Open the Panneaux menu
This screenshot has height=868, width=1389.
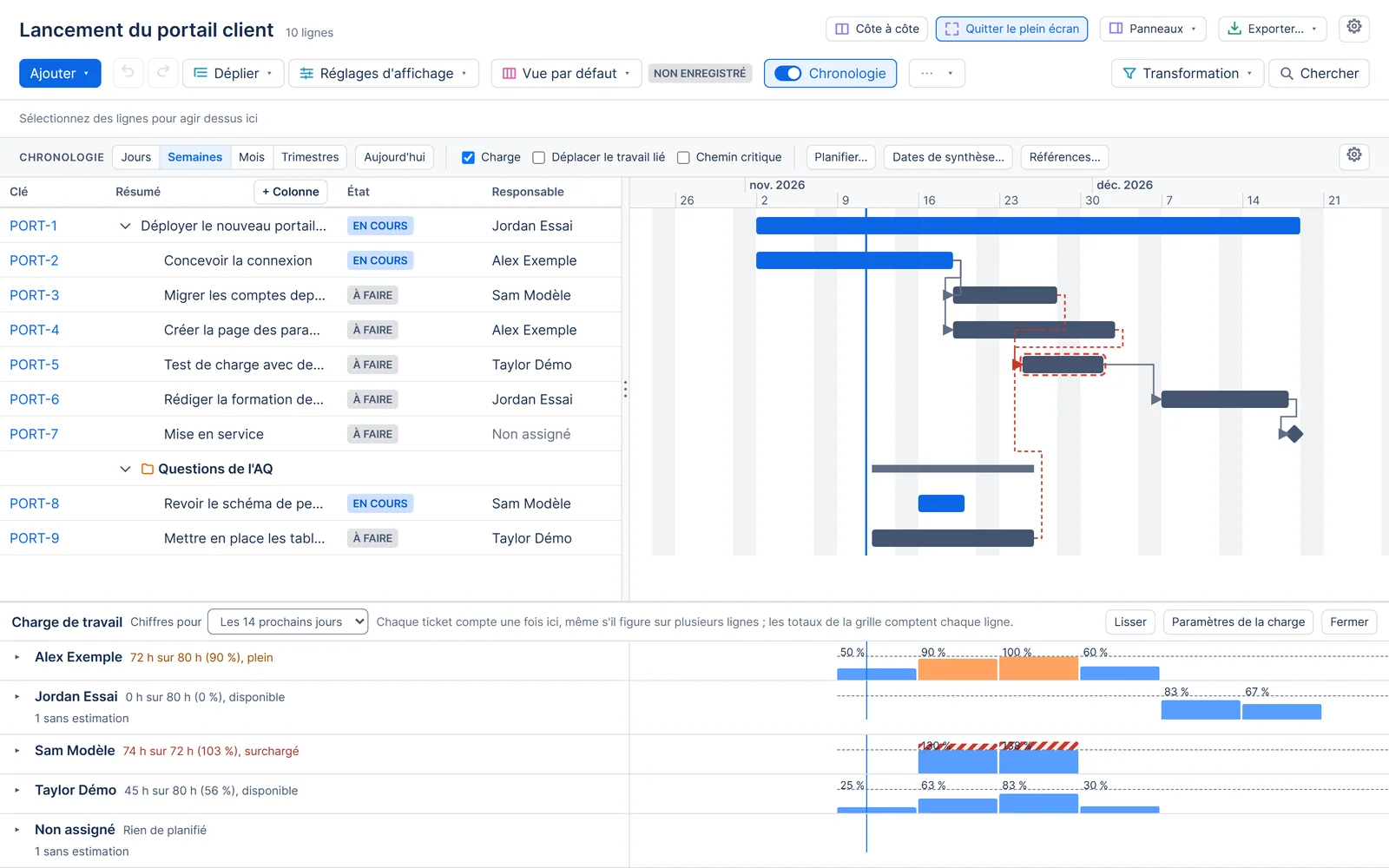(1153, 29)
